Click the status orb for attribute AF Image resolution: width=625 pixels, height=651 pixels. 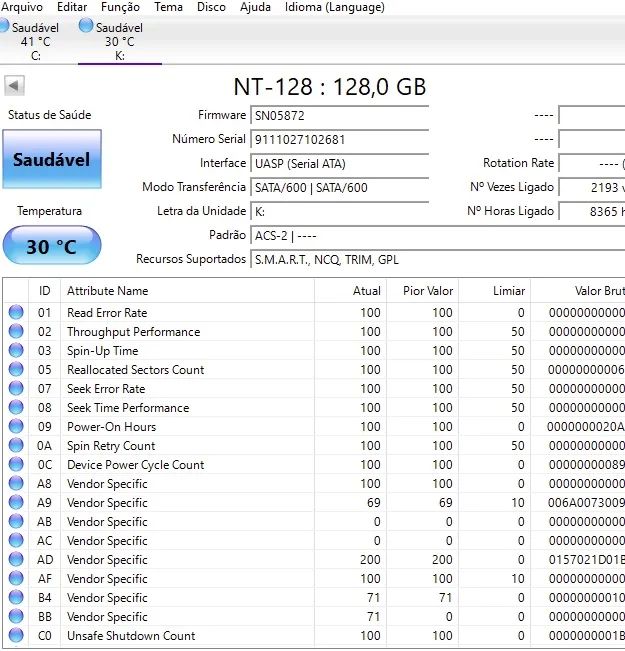coord(16,578)
